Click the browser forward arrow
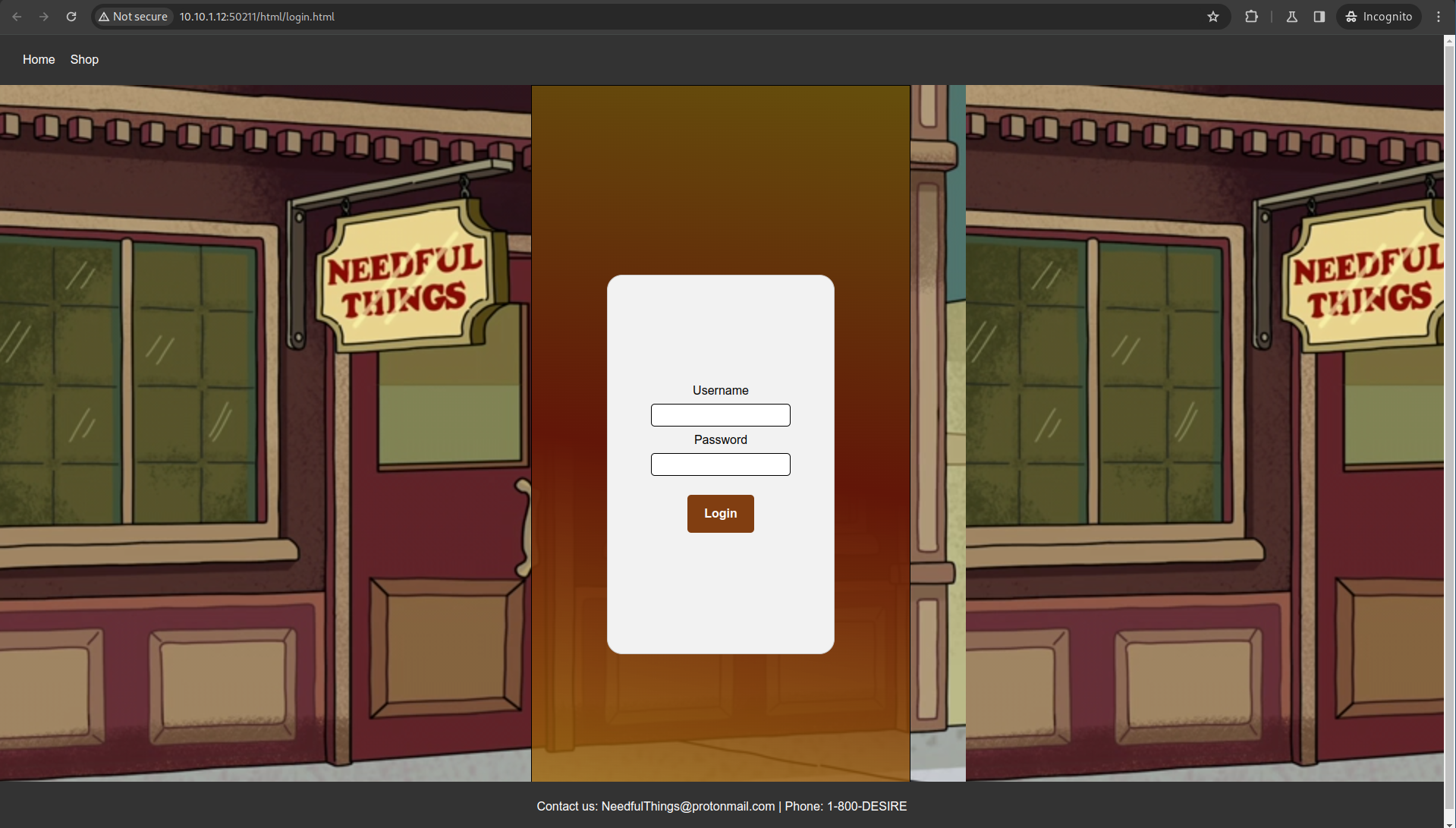Viewport: 1456px width, 828px height. pos(44,17)
